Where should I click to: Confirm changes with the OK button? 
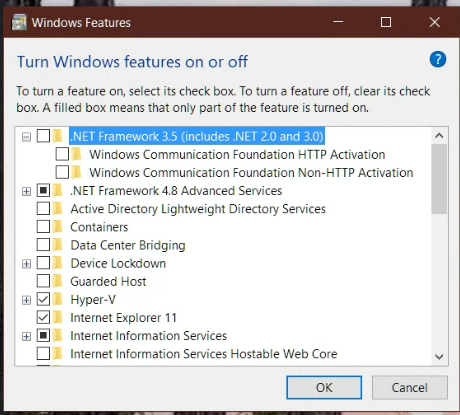click(x=324, y=388)
